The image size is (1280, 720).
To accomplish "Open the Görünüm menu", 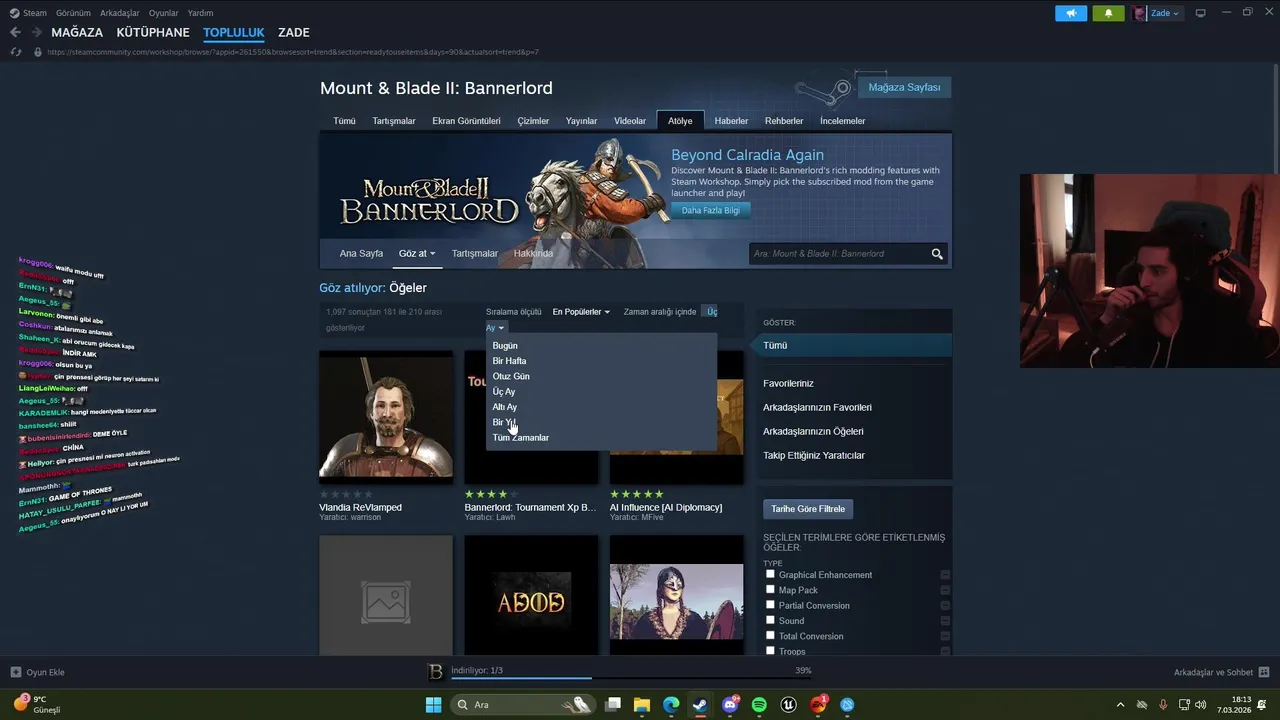I will click(x=73, y=13).
